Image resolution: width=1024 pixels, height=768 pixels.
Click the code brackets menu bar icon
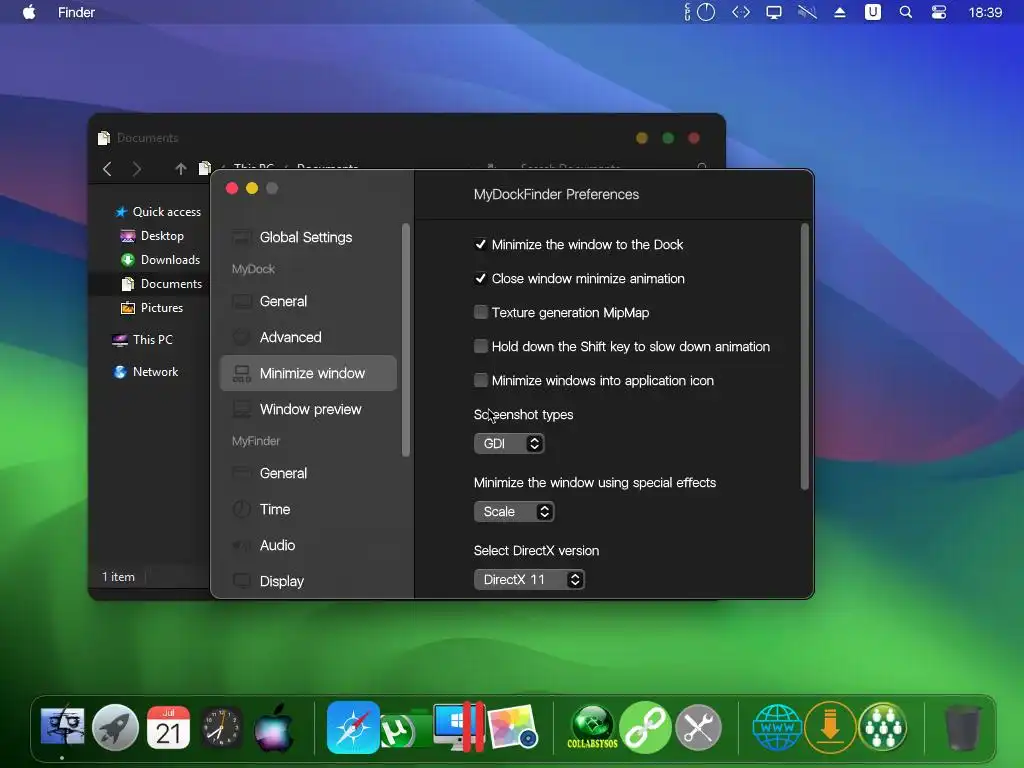click(741, 12)
